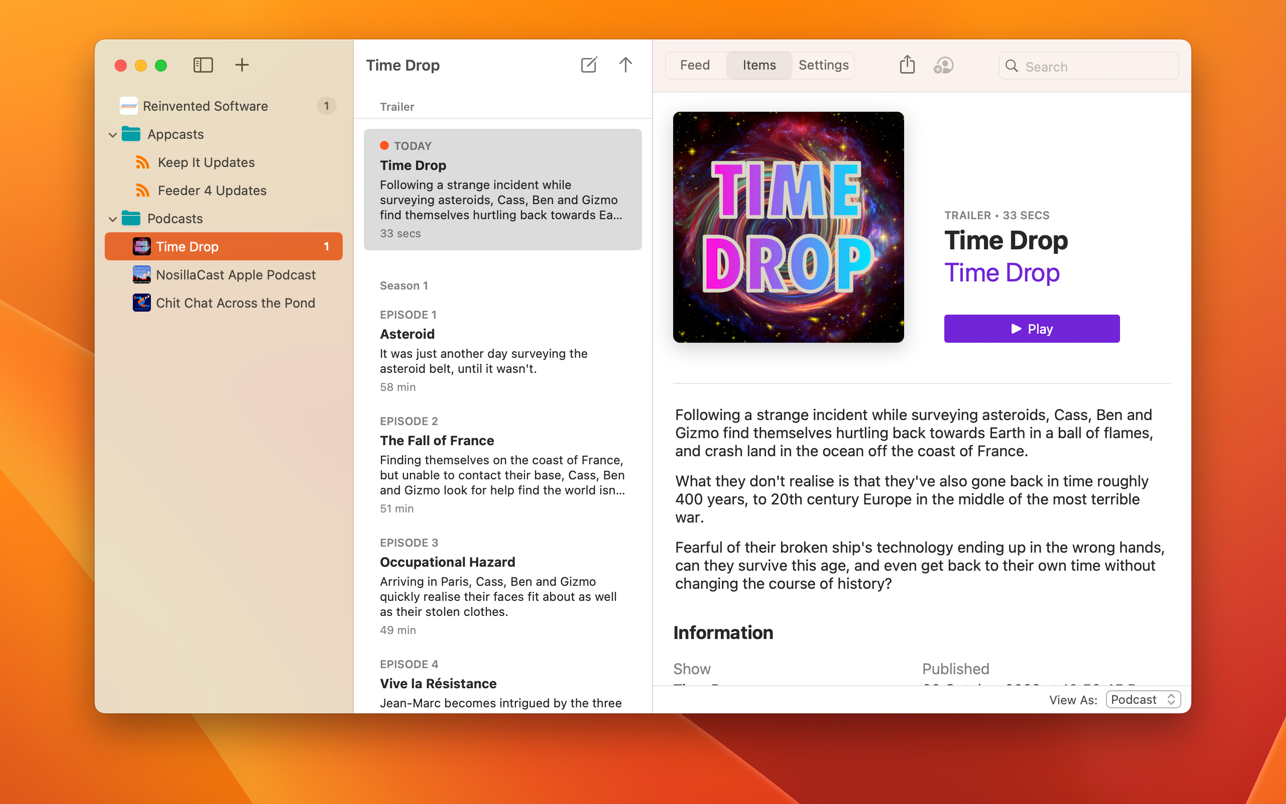Open the share menu icon
This screenshot has width=1286, height=804.
[x=907, y=65]
